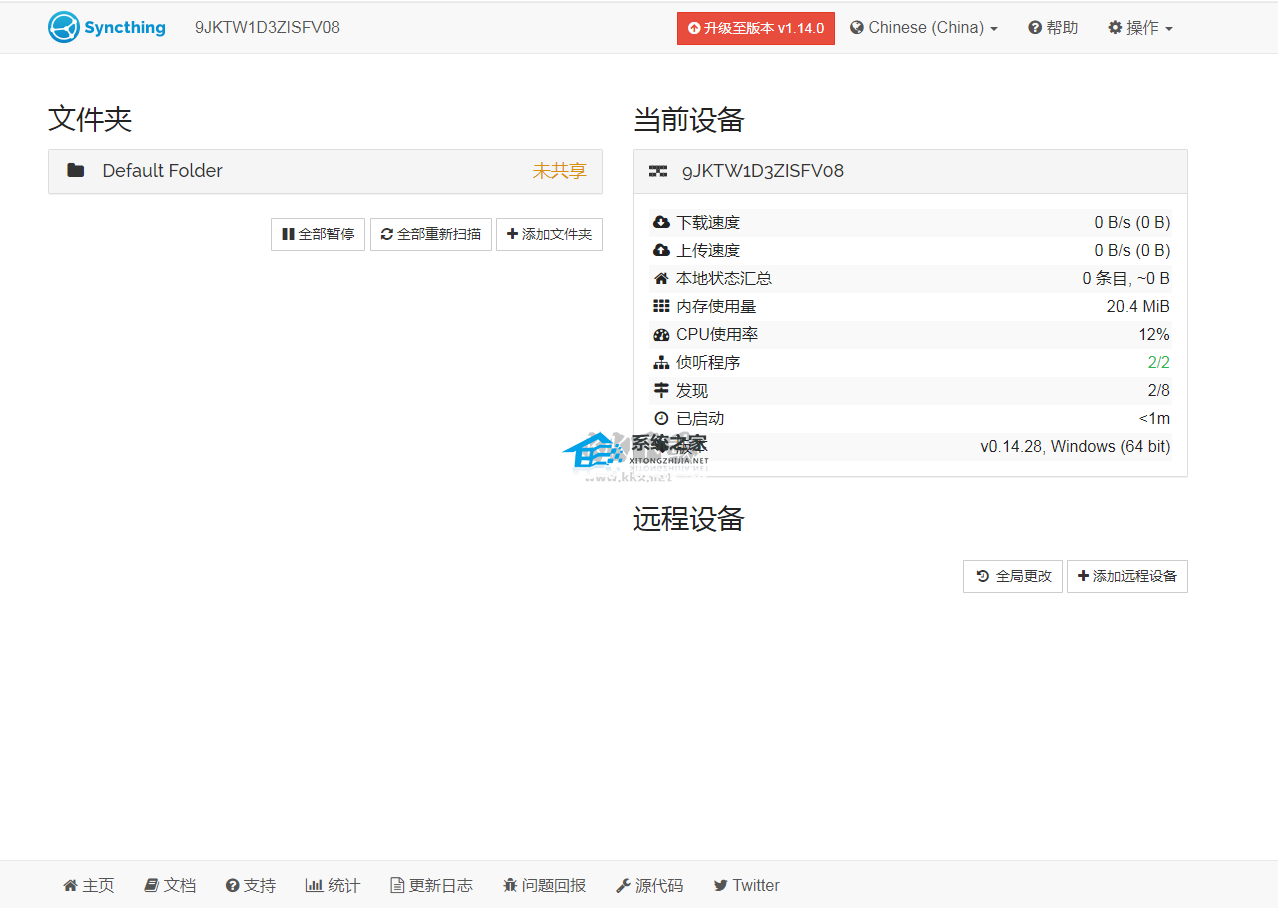This screenshot has width=1278, height=908.
Task: Click the 远程设备 remote devices heading
Action: pos(689,519)
